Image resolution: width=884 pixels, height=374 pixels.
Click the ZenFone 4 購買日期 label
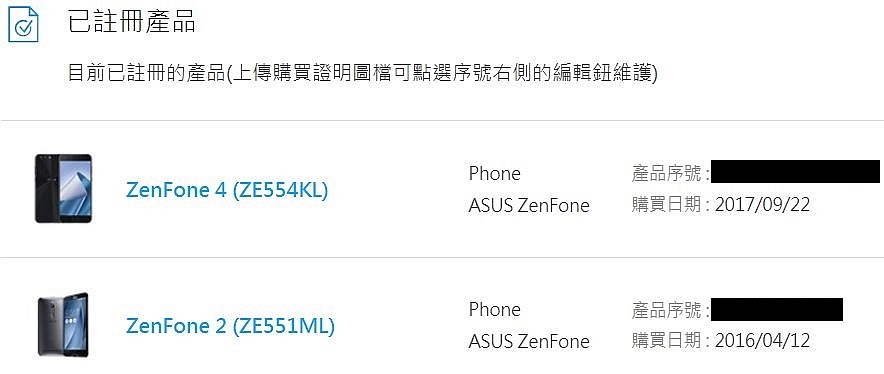[666, 205]
